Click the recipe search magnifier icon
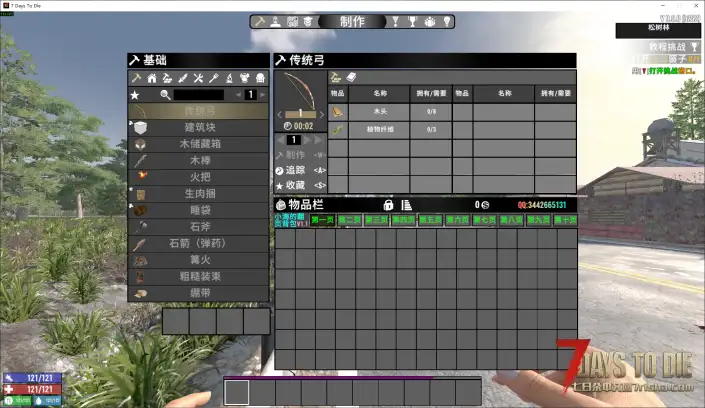 click(x=165, y=95)
